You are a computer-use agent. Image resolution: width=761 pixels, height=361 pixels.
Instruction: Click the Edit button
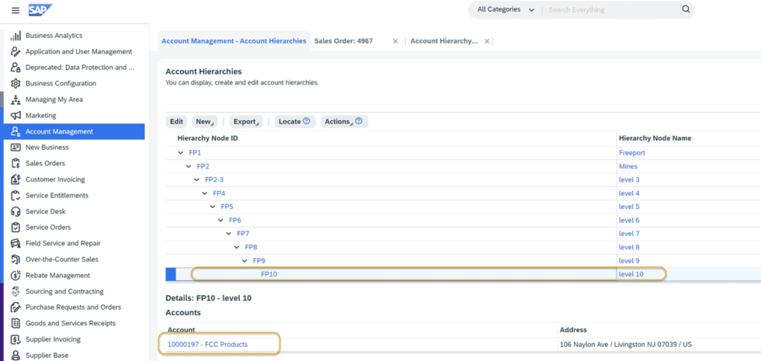coord(177,122)
